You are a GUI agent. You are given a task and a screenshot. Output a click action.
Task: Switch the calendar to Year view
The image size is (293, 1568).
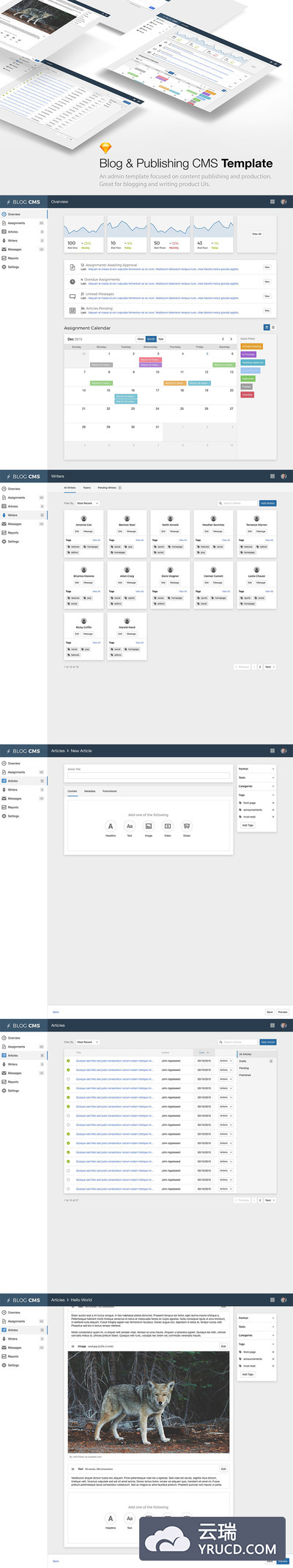pos(161,339)
